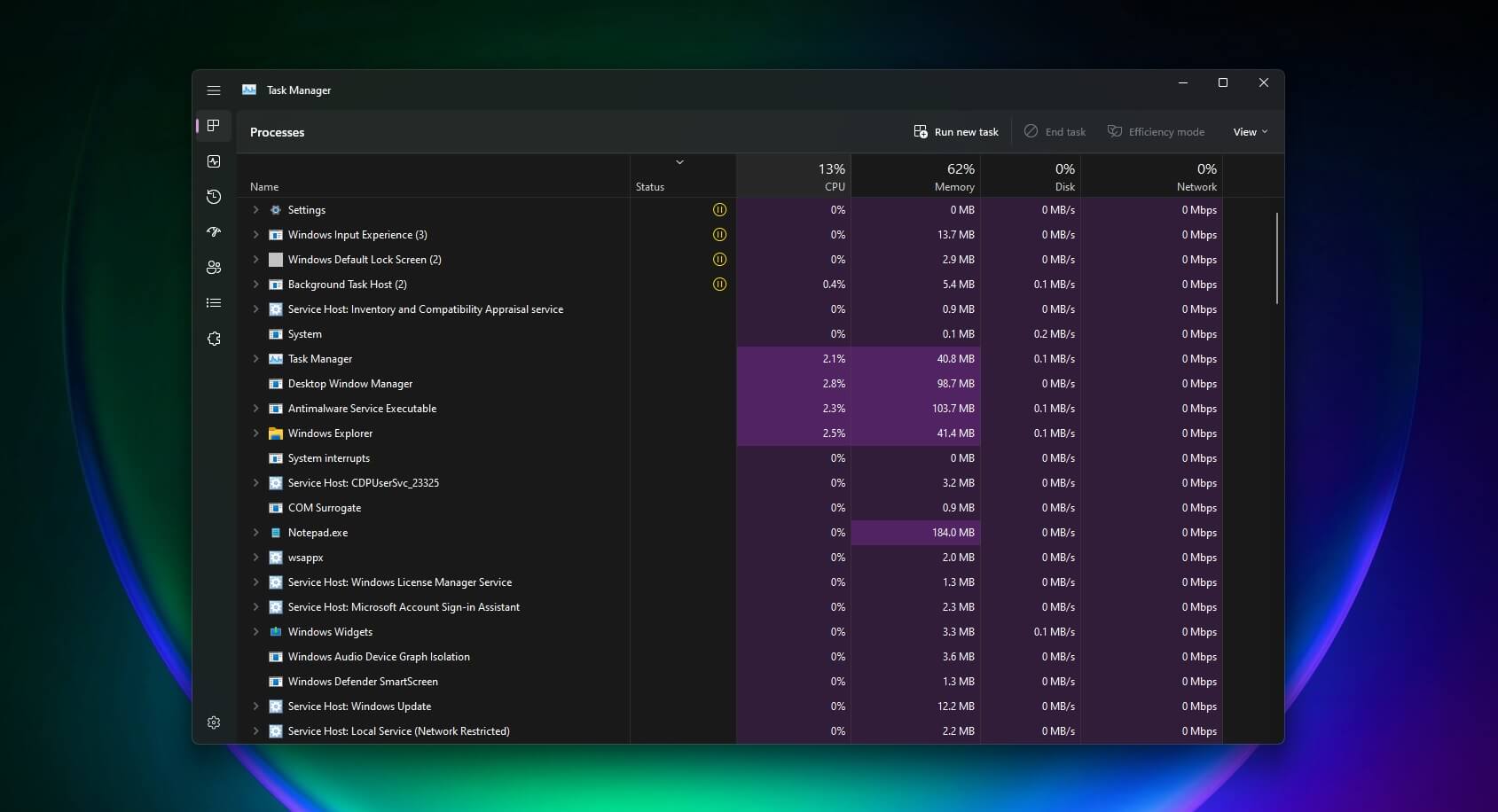The height and width of the screenshot is (812, 1498).
Task: Click the Run new task button
Action: click(956, 131)
